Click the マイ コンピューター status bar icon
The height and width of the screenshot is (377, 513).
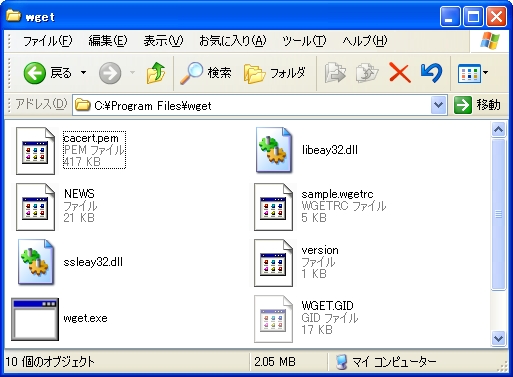coord(341,362)
